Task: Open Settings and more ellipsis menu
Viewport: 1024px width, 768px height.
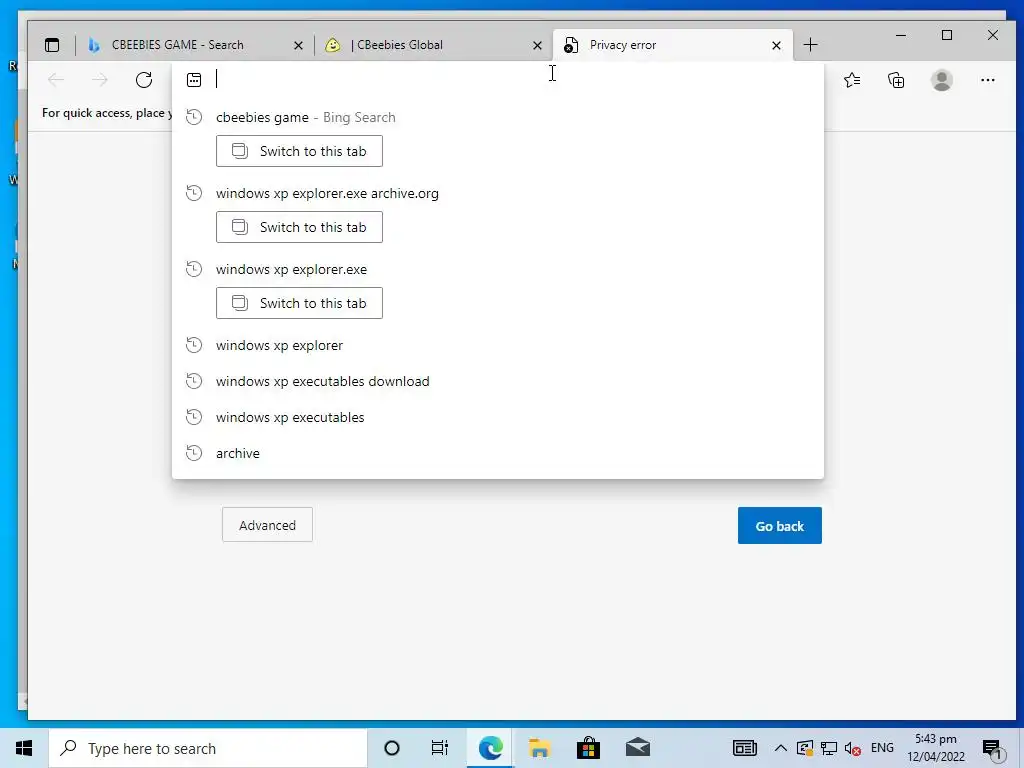Action: tap(987, 80)
